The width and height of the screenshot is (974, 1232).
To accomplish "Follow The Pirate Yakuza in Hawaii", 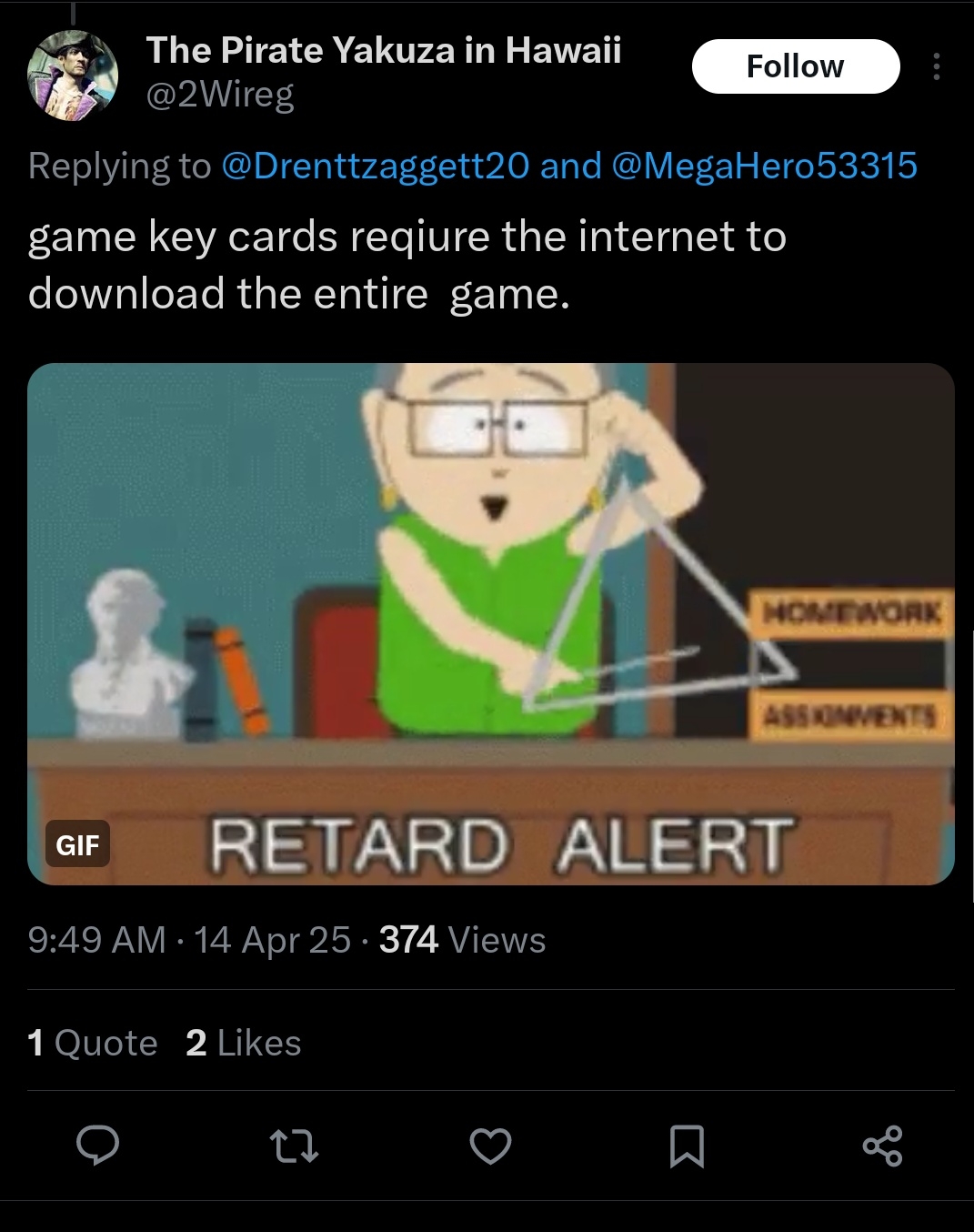I will (796, 66).
